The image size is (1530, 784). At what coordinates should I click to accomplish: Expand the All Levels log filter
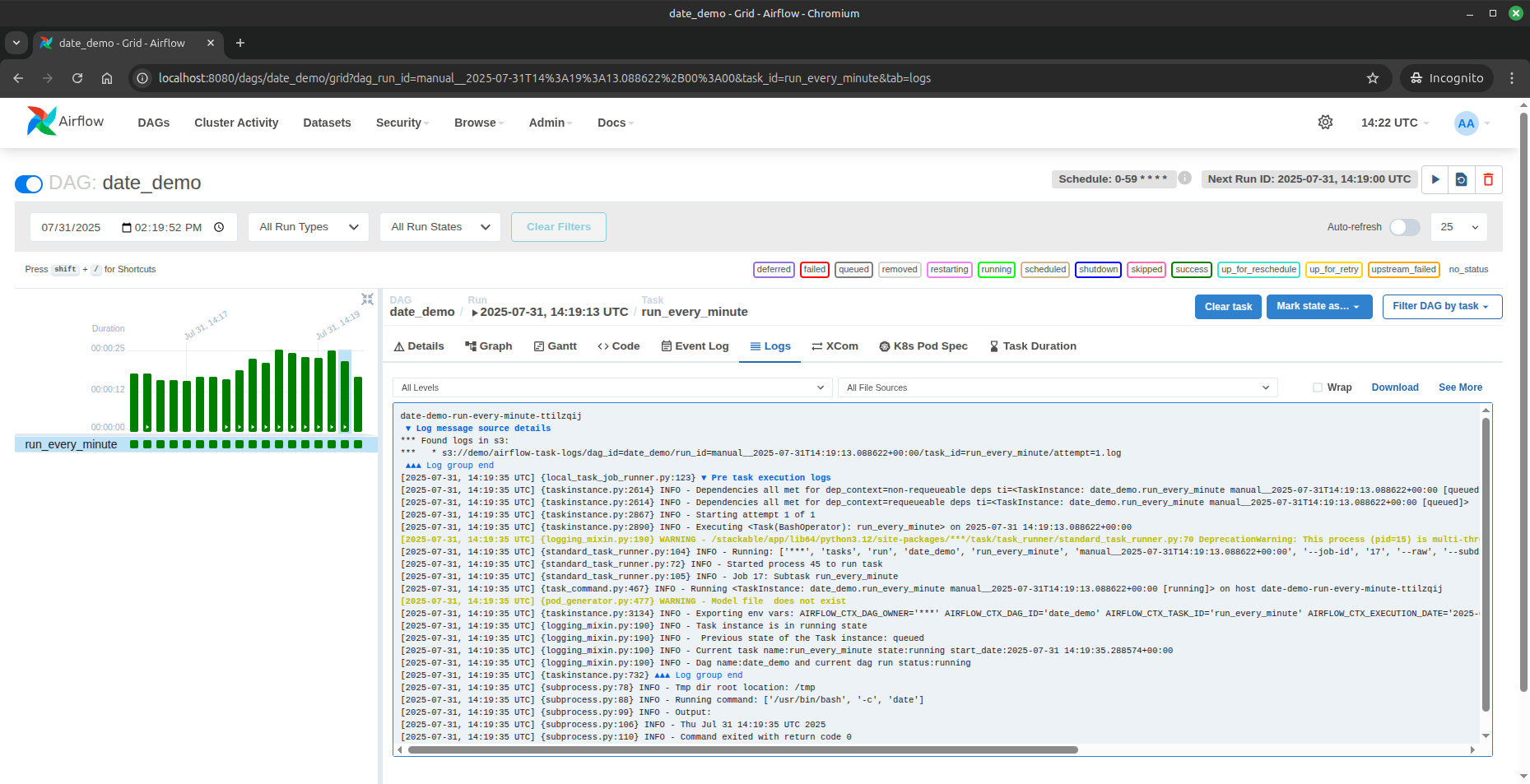(612, 387)
